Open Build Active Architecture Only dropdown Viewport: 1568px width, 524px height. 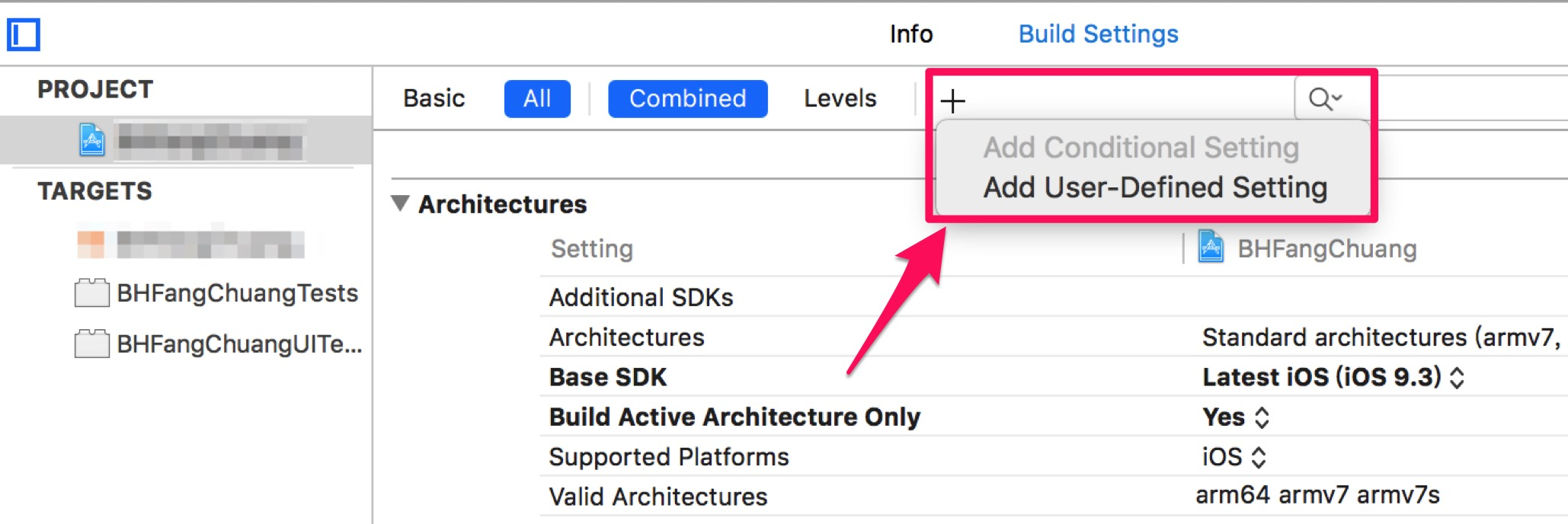(x=1236, y=417)
